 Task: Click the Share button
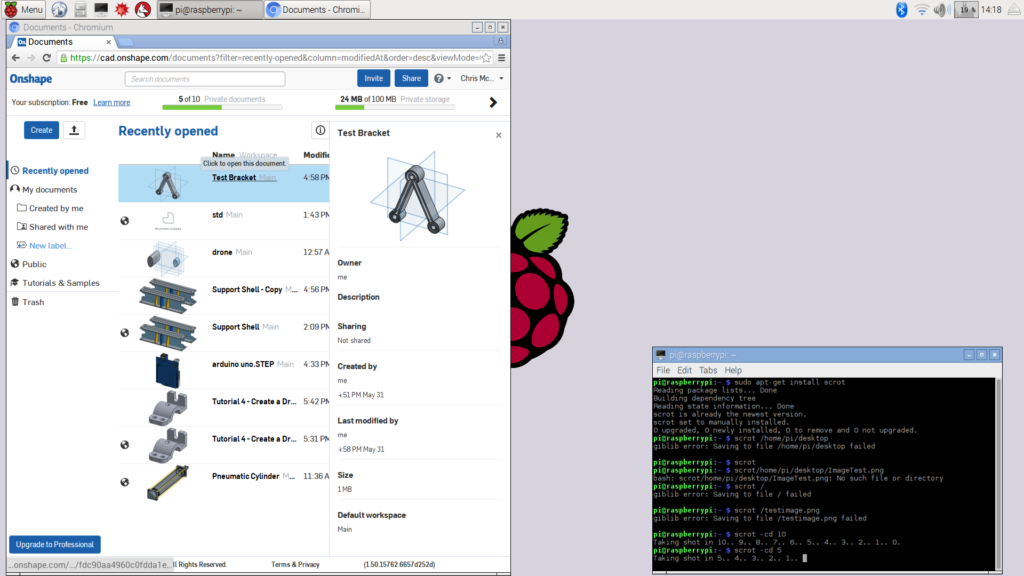pos(411,78)
